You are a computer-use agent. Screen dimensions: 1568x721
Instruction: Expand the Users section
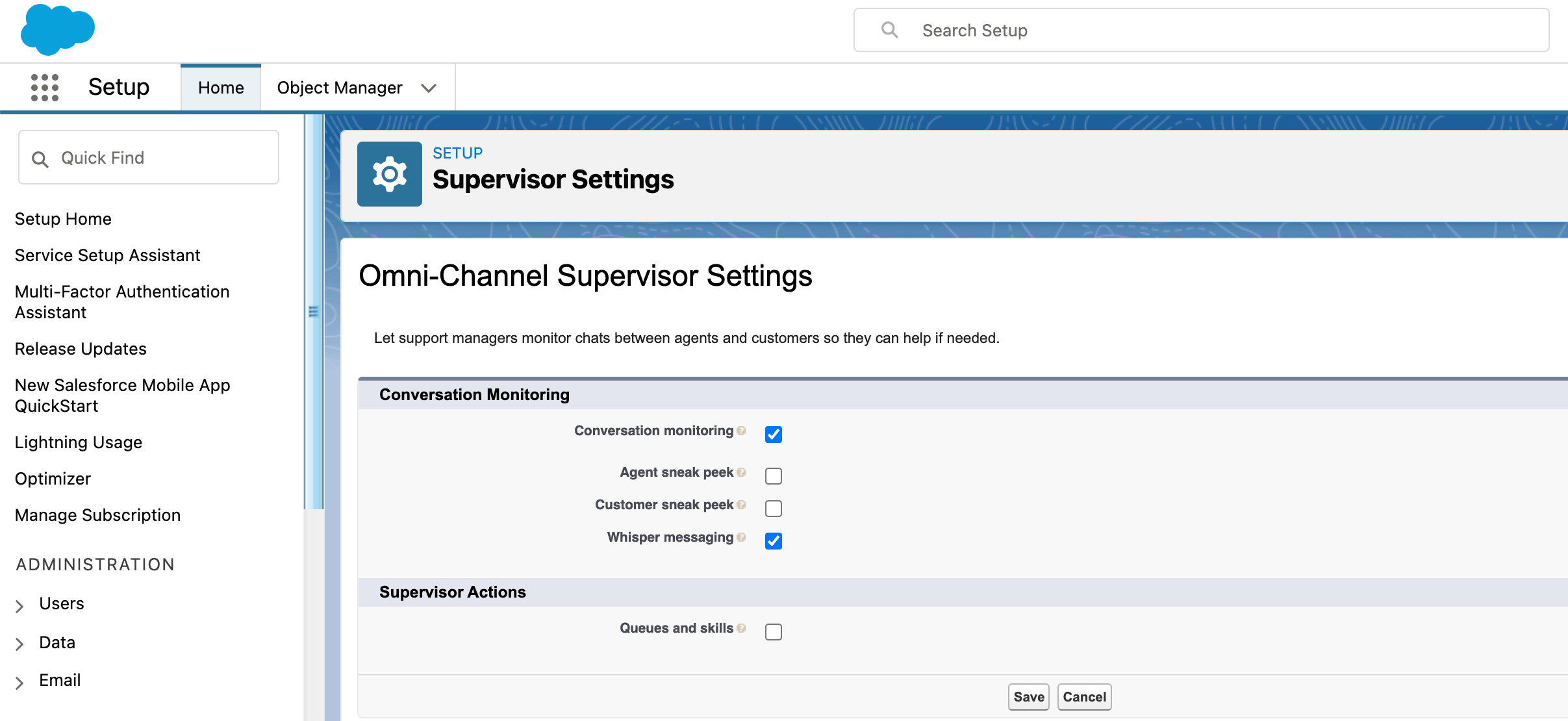[19, 605]
